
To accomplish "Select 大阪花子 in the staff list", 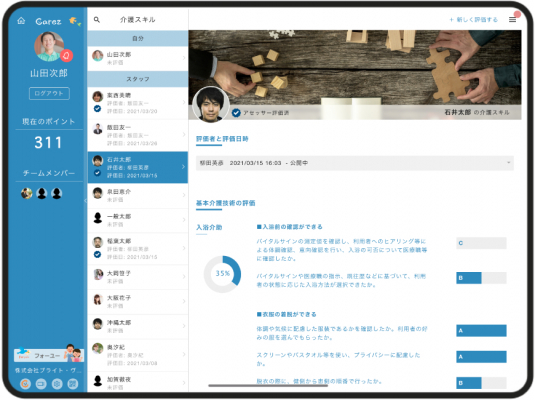I will pyautogui.click(x=138, y=302).
